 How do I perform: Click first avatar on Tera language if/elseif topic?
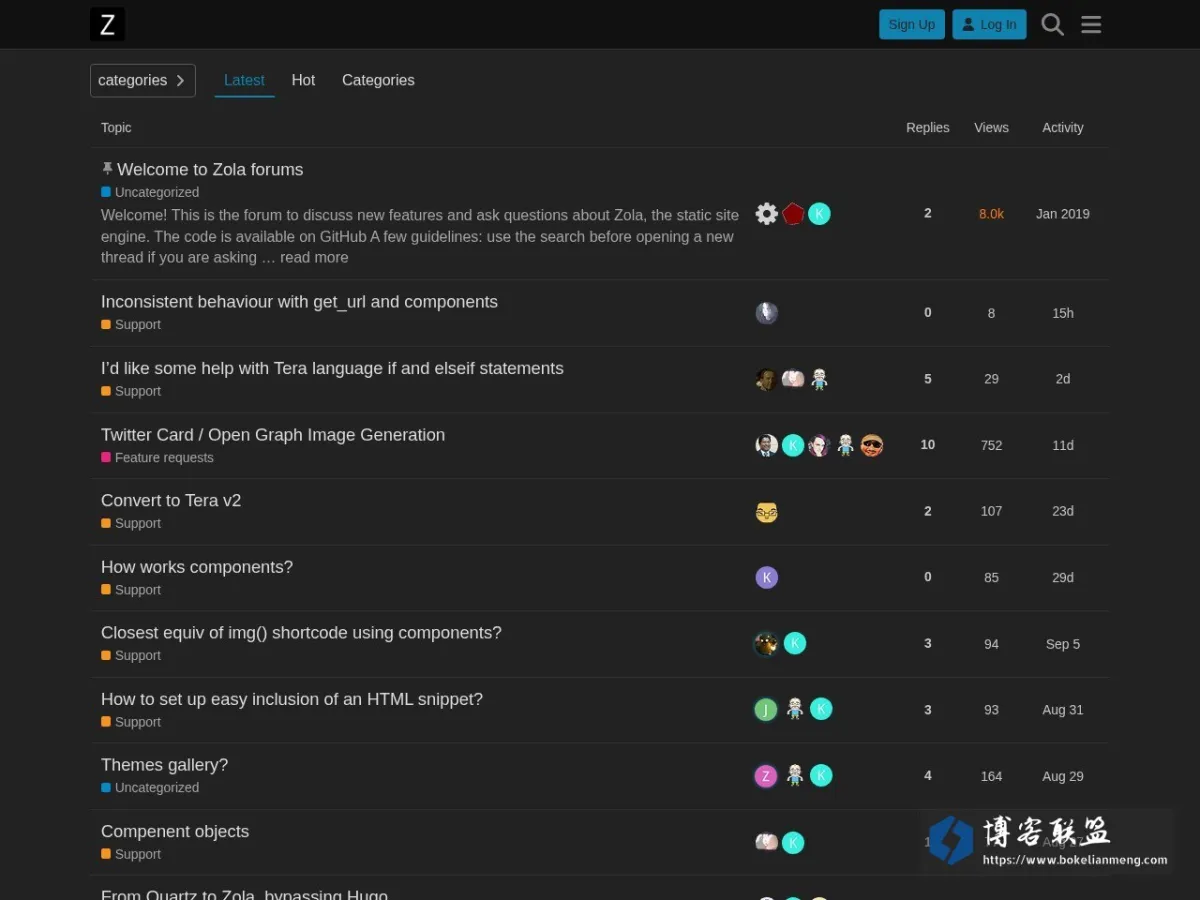[x=767, y=379]
